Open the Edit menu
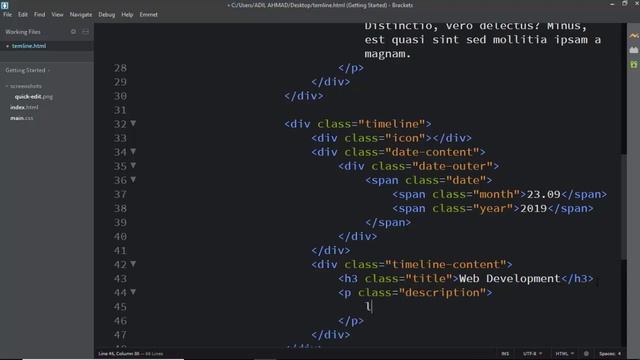The height and width of the screenshot is (360, 640). point(23,14)
